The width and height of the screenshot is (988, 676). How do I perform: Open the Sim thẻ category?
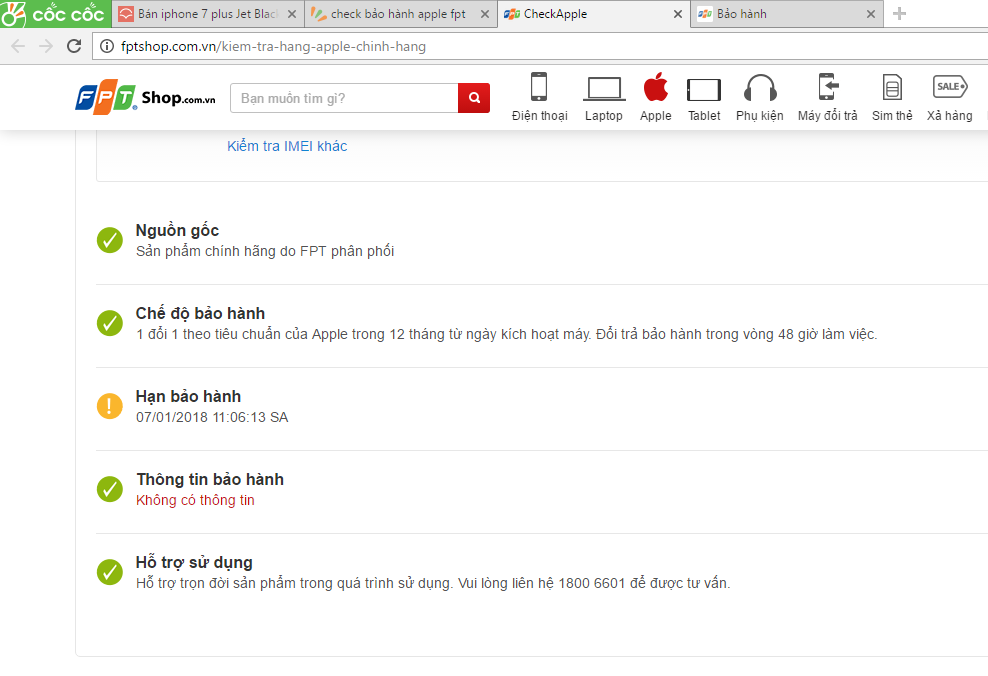coord(892,96)
